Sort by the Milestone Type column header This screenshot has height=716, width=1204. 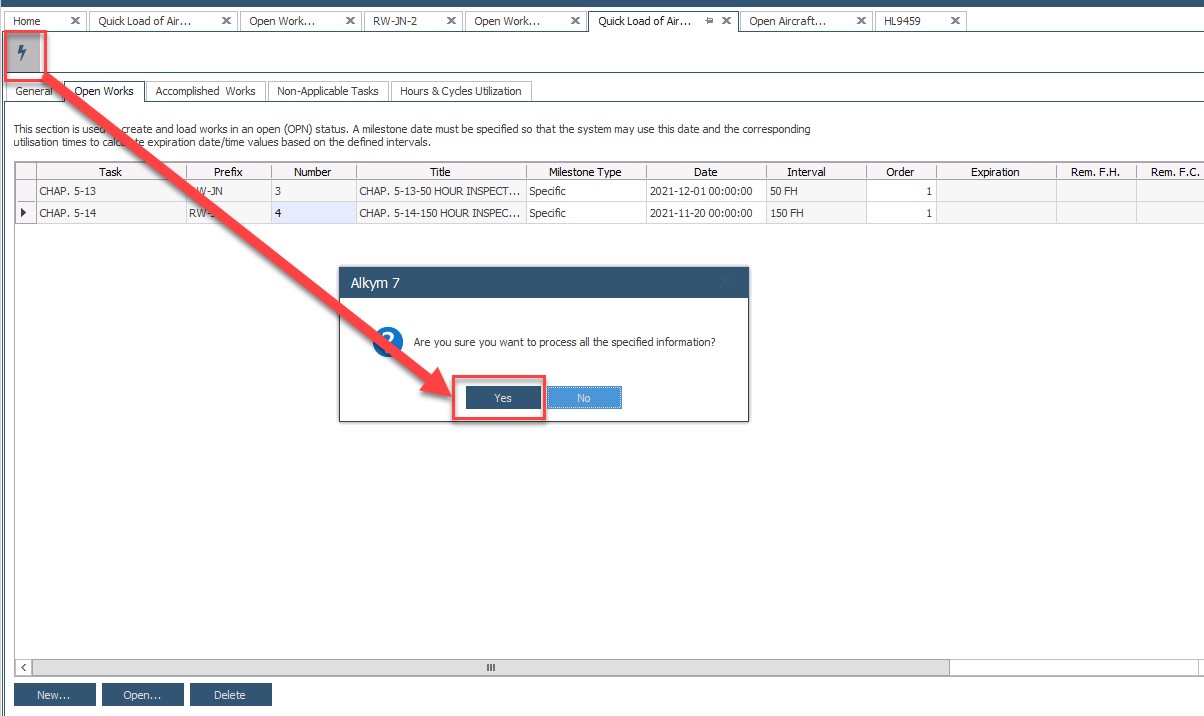tap(585, 172)
